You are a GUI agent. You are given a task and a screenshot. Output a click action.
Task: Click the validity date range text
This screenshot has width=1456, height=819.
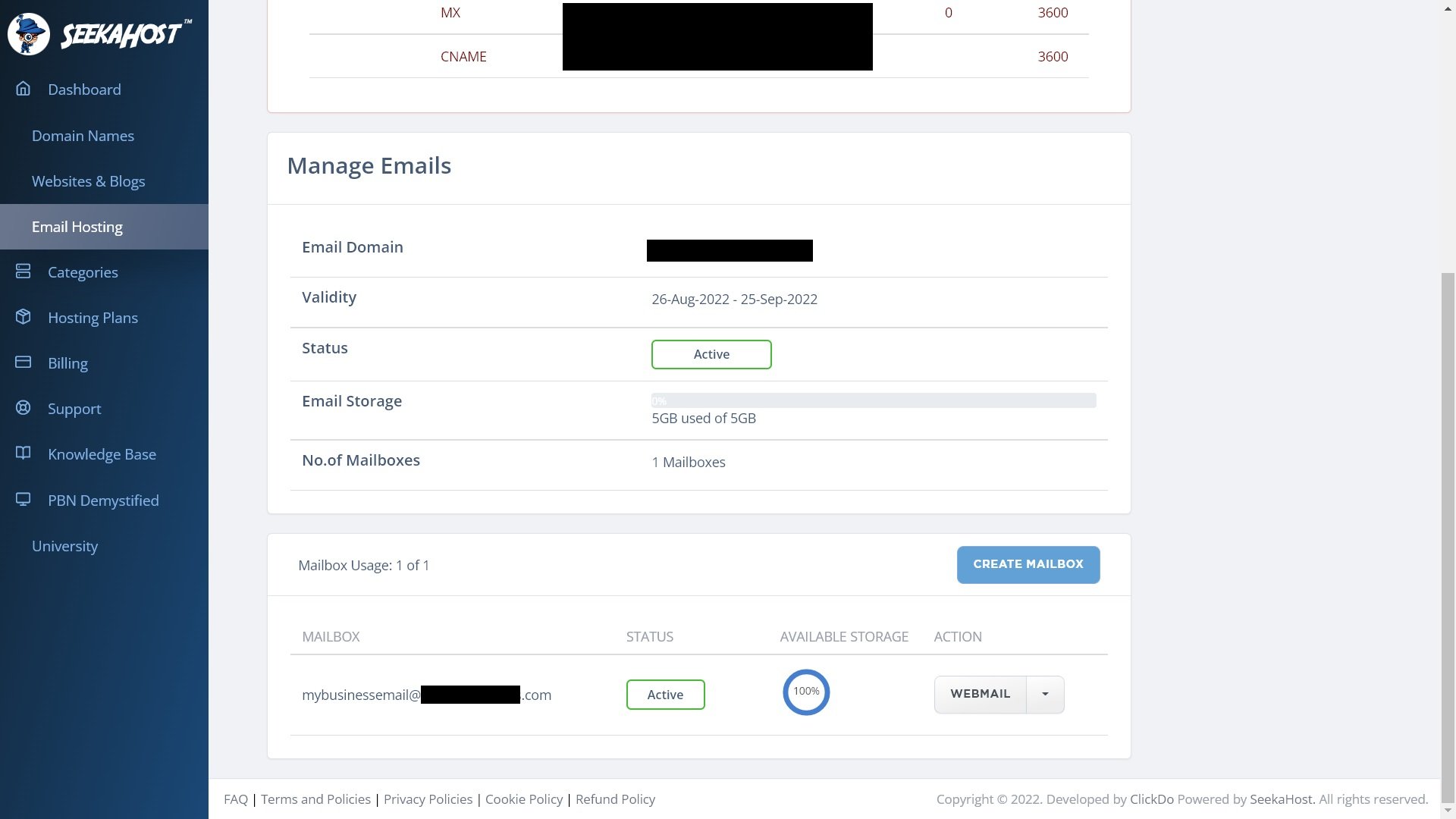tap(734, 299)
